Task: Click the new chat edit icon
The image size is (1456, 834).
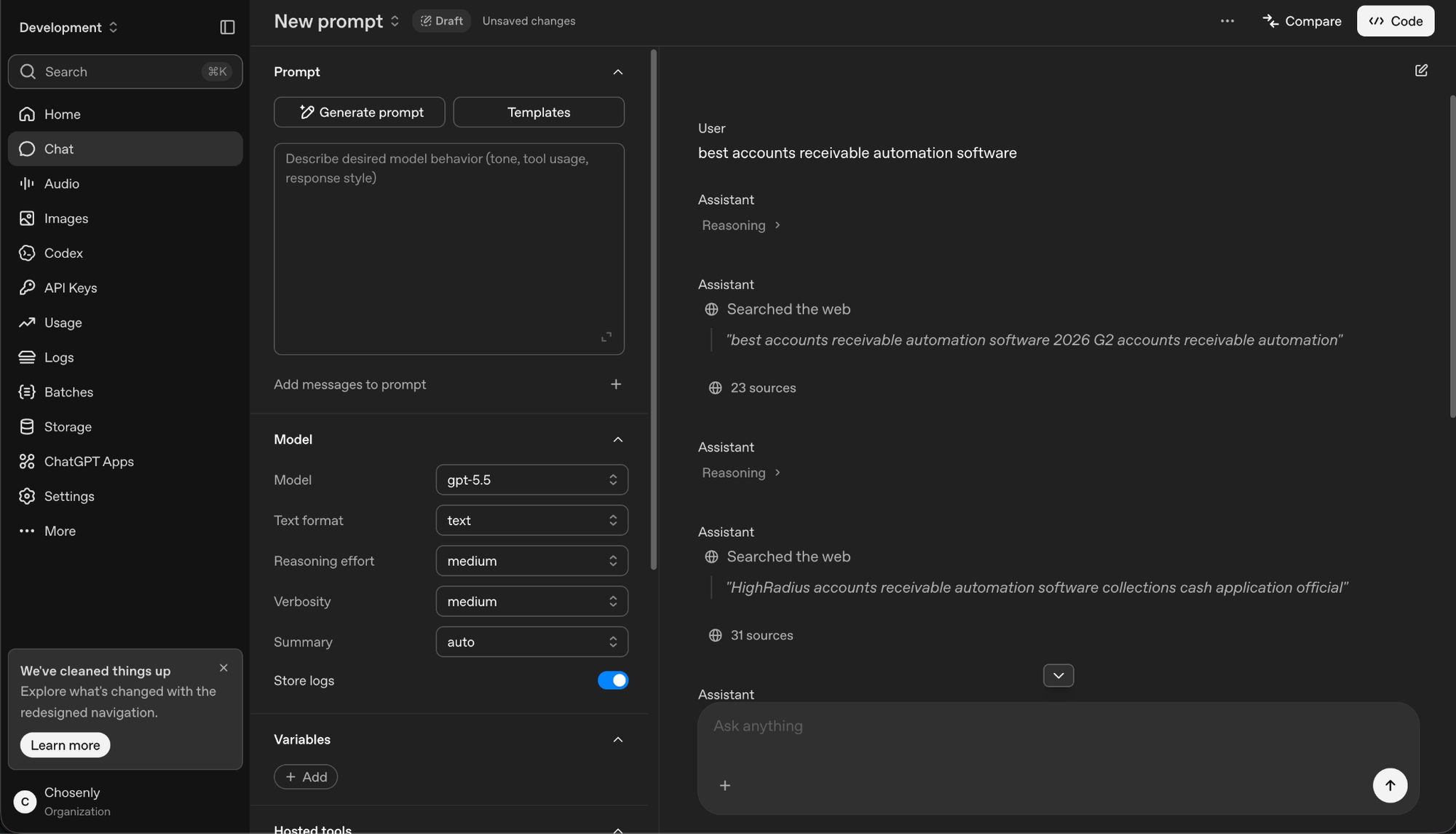Action: point(1421,71)
